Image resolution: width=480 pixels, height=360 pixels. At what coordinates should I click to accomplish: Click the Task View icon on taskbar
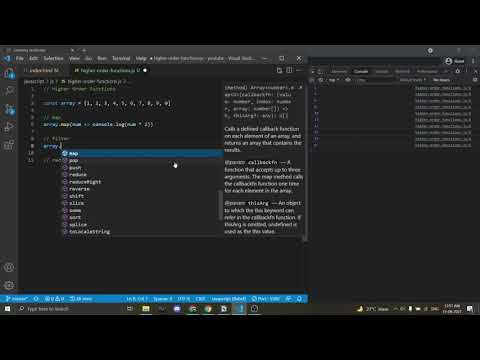pyautogui.click(x=130, y=309)
